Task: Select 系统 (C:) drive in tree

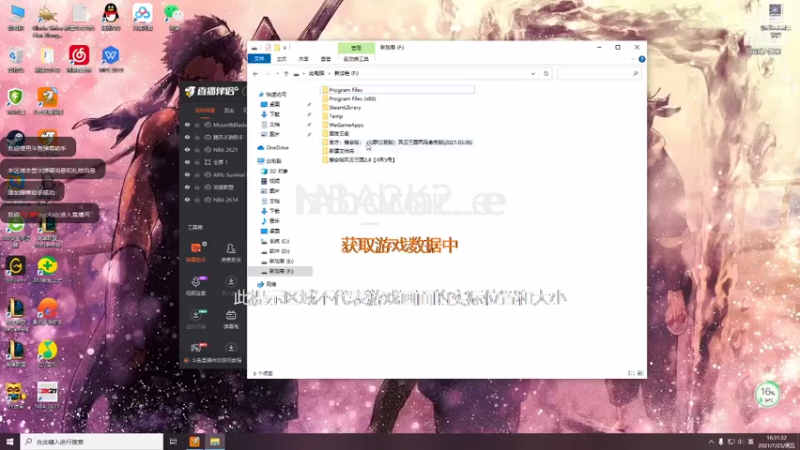Action: point(276,241)
